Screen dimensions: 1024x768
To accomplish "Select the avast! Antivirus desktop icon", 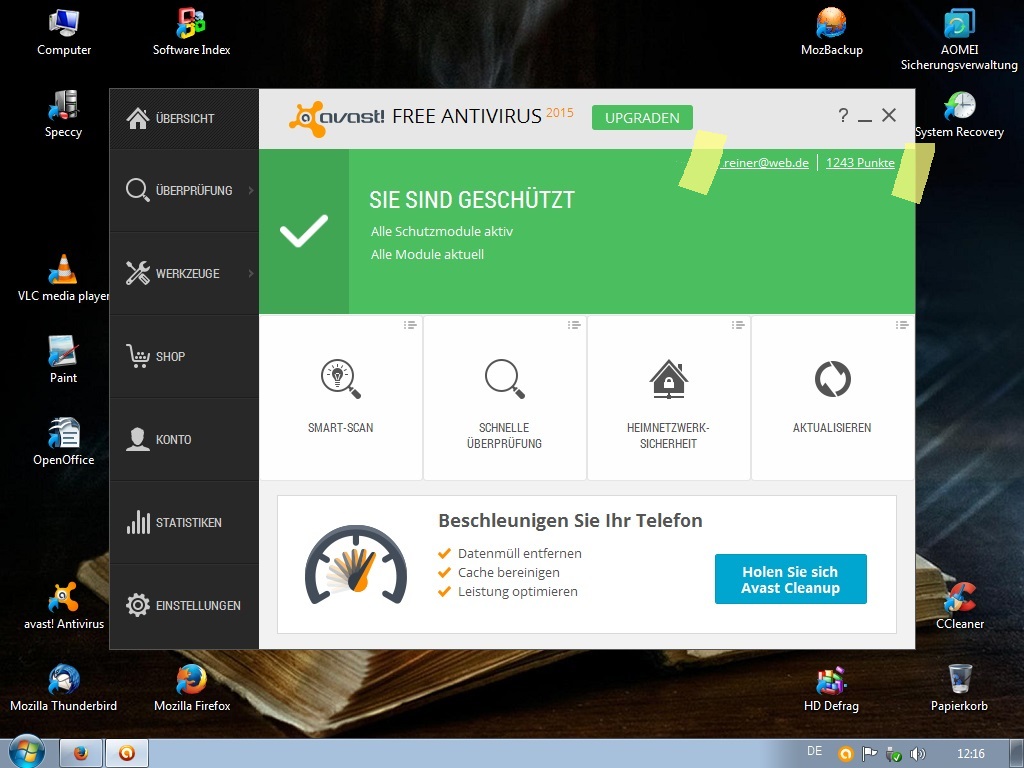I will pyautogui.click(x=63, y=606).
